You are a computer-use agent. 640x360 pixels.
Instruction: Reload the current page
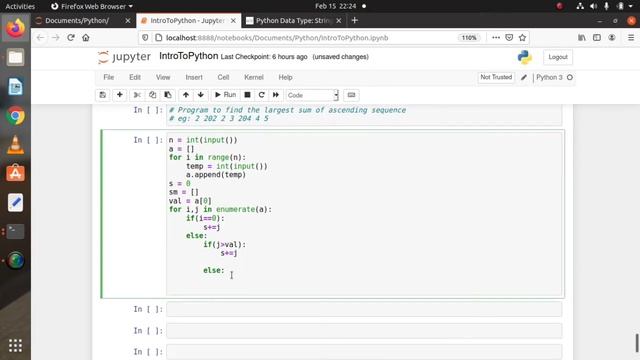71,38
